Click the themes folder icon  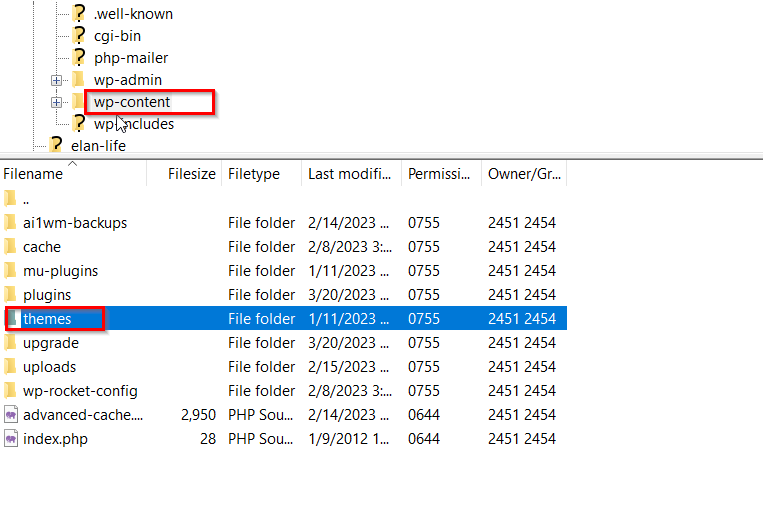tap(12, 319)
